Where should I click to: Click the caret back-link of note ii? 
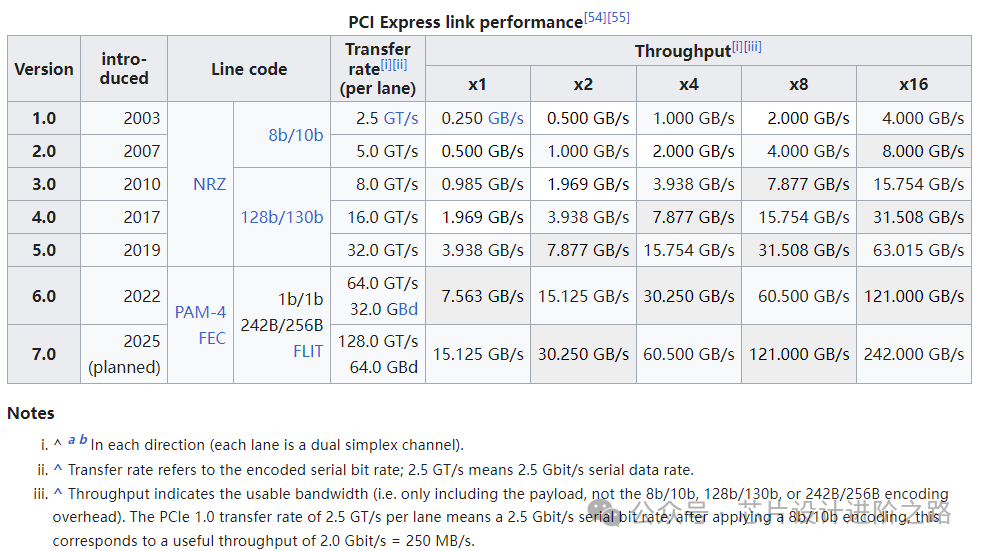(58, 469)
